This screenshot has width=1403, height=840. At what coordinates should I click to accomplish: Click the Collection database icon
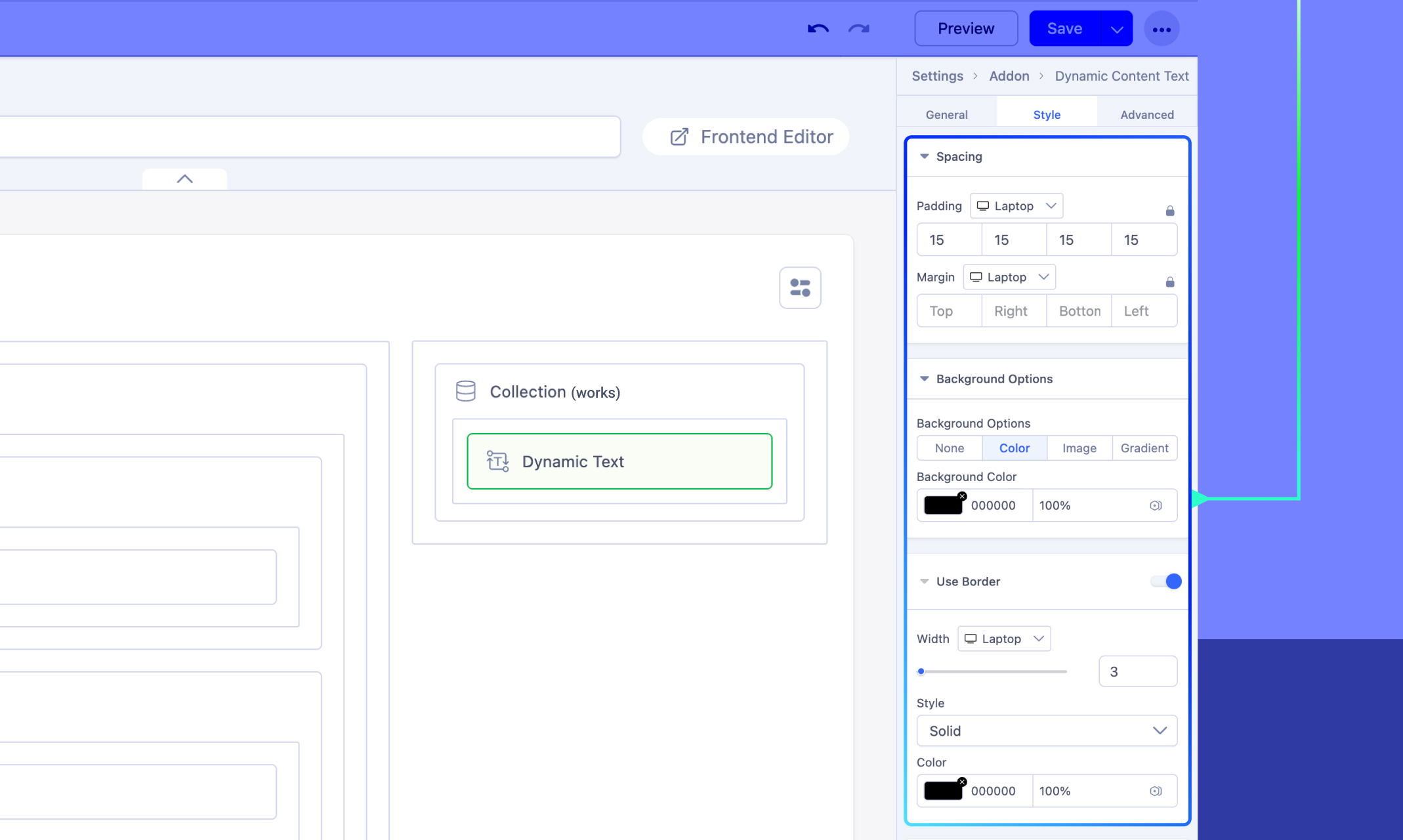pyautogui.click(x=465, y=391)
